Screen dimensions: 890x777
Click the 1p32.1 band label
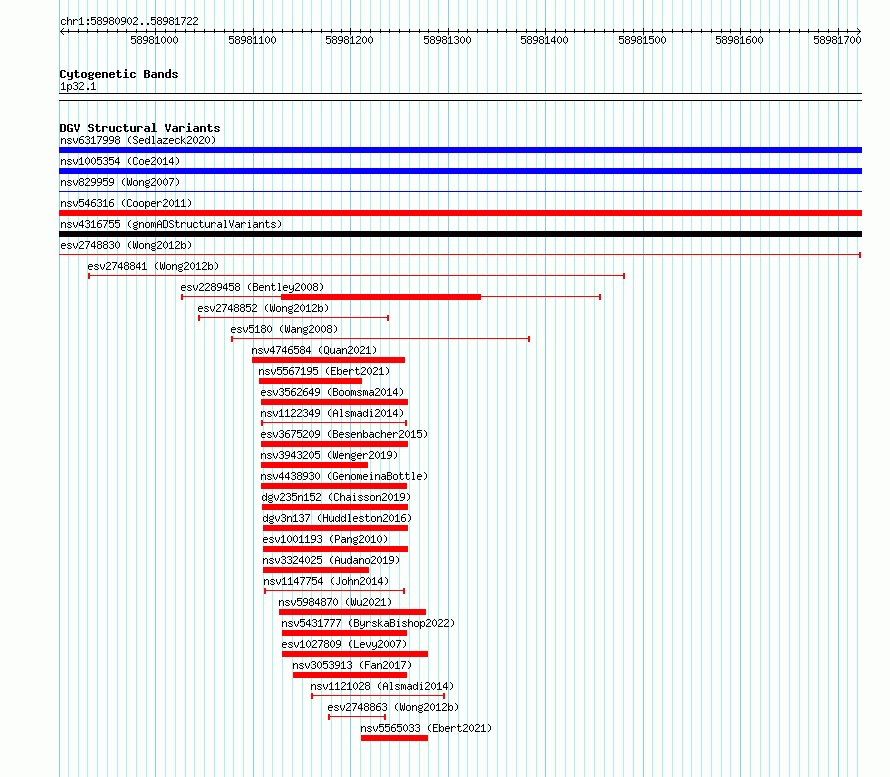pyautogui.click(x=78, y=86)
